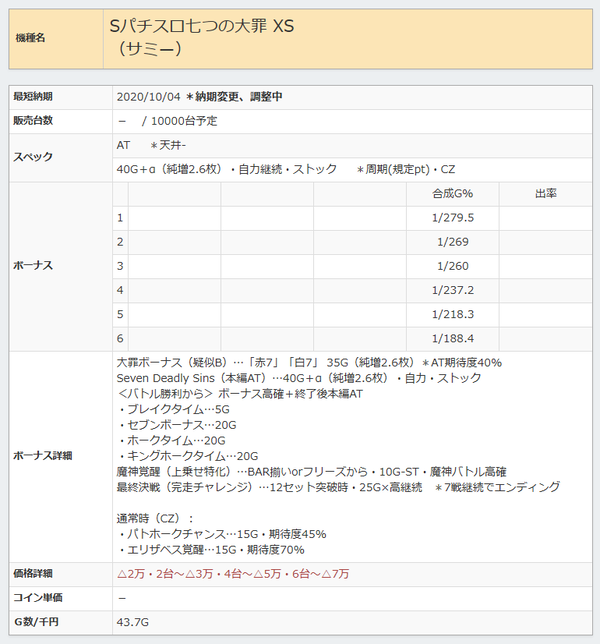Click the setting 6 value '1/188.4'

tap(453, 339)
